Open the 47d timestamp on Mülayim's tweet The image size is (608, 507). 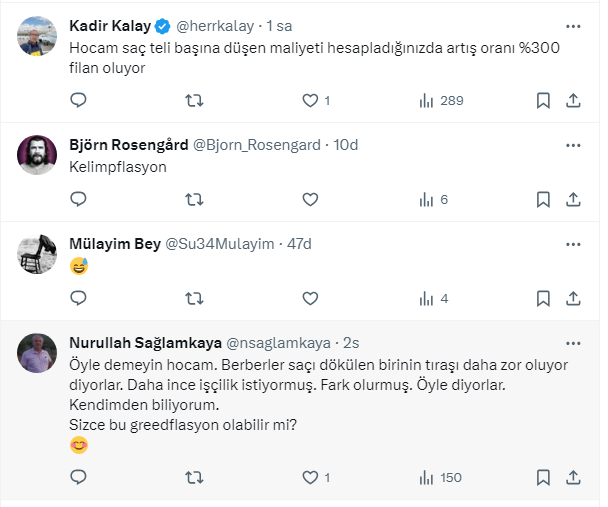[299, 244]
